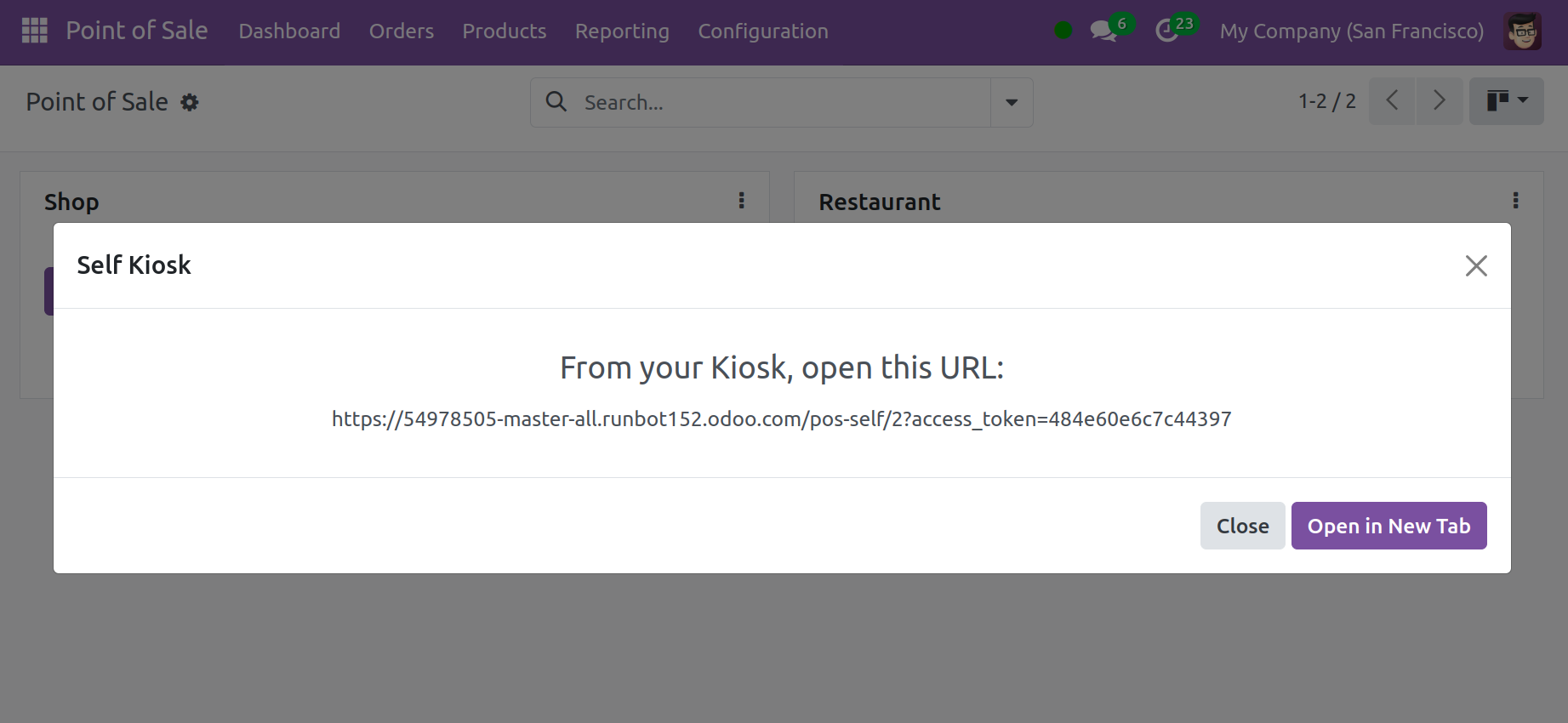
Task: Open the Configuration menu
Action: point(763,31)
